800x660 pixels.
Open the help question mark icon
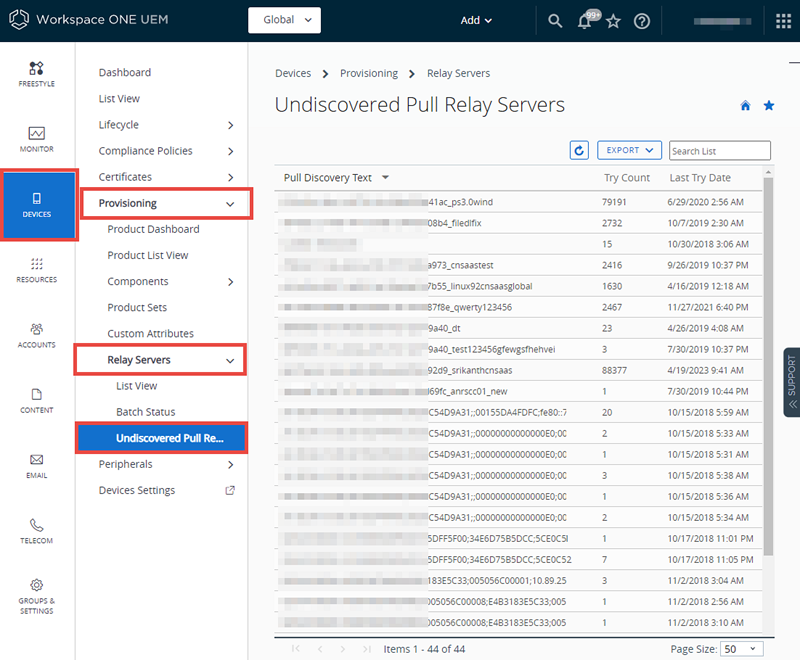(x=642, y=21)
